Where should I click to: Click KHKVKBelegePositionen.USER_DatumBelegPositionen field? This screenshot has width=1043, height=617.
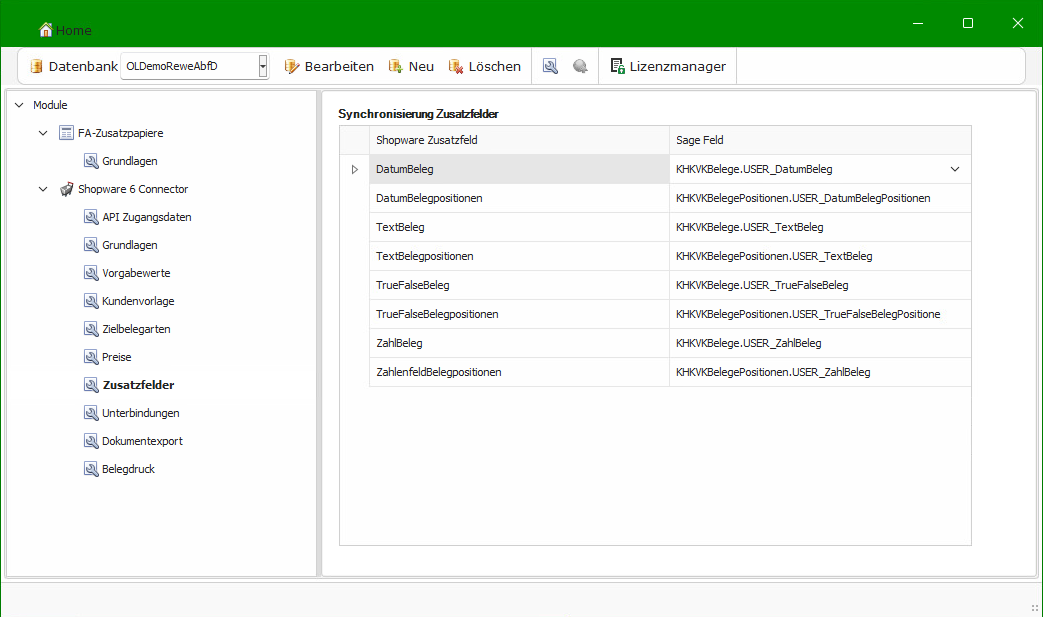coord(820,198)
